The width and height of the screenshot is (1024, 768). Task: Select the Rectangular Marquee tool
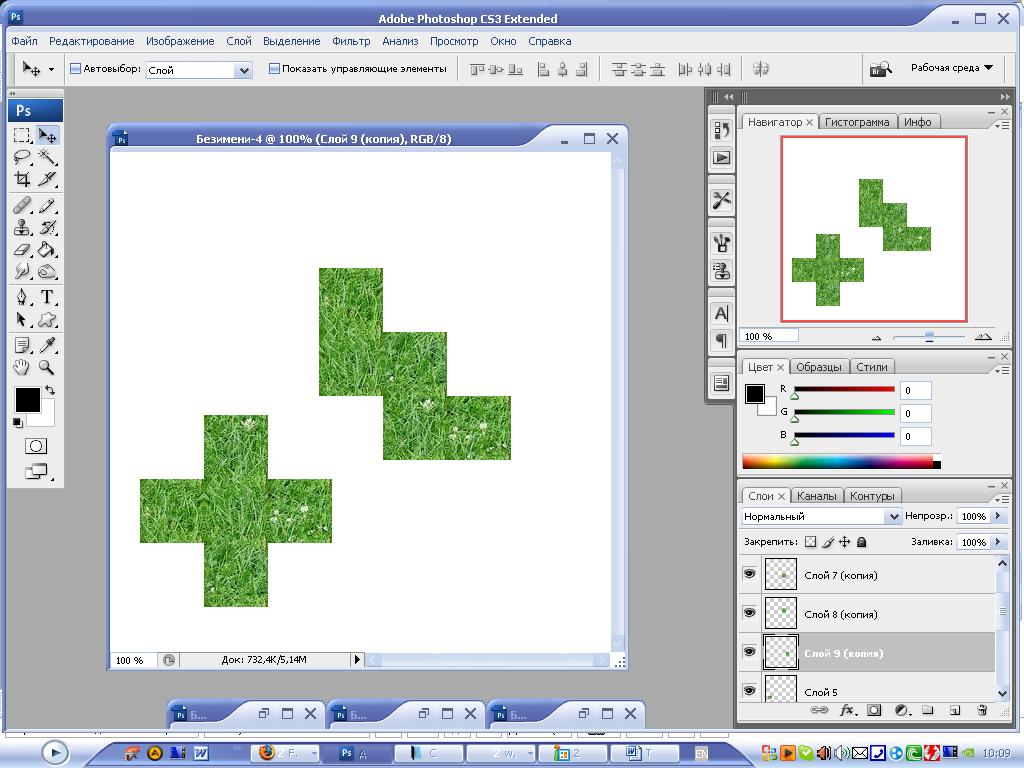click(22, 136)
